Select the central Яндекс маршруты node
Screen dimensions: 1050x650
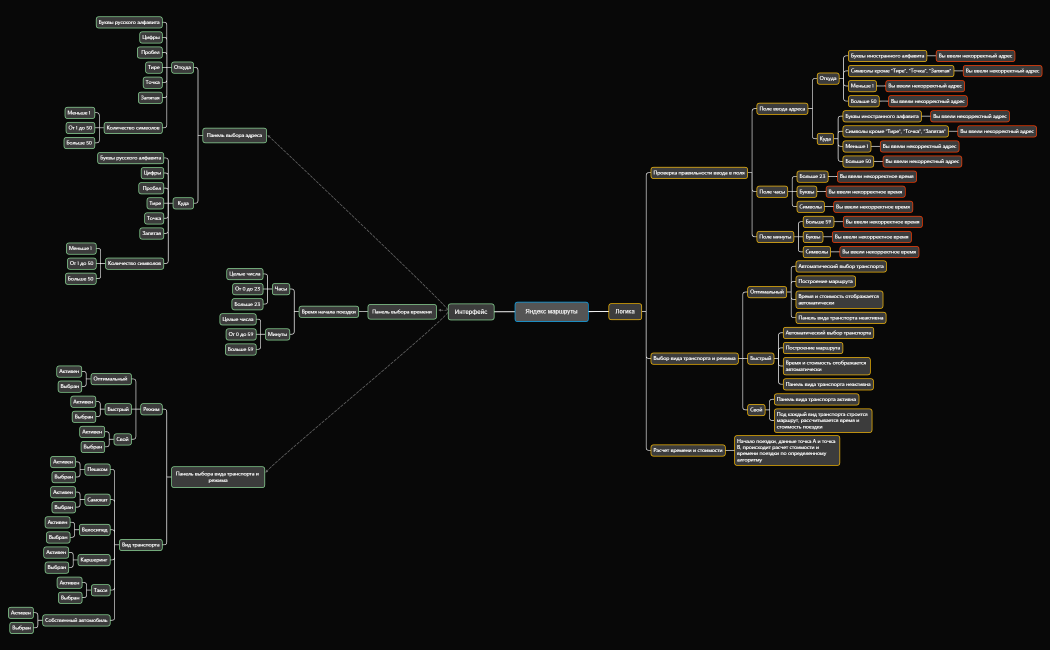[551, 311]
